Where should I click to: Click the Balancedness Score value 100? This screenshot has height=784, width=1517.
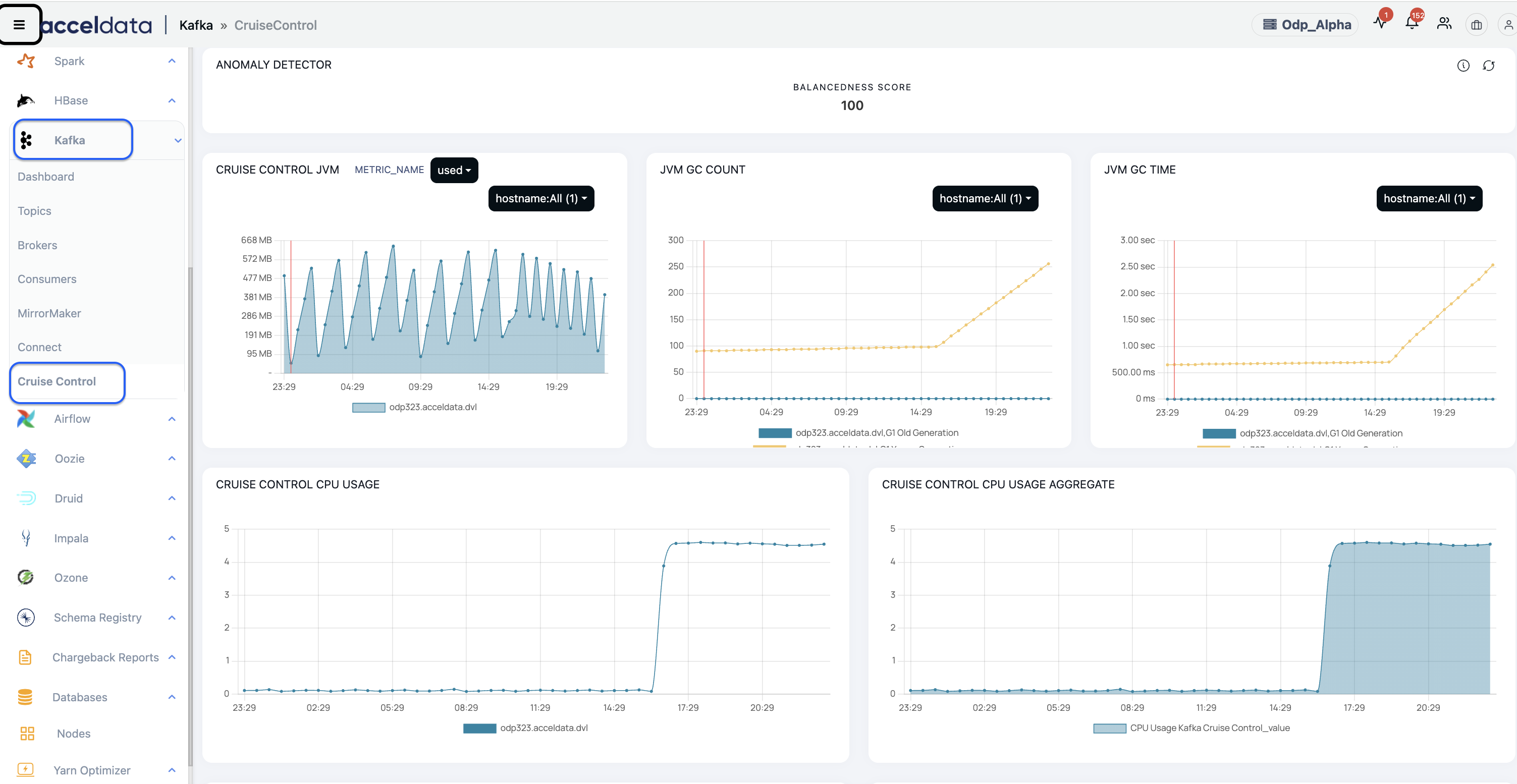[x=851, y=105]
